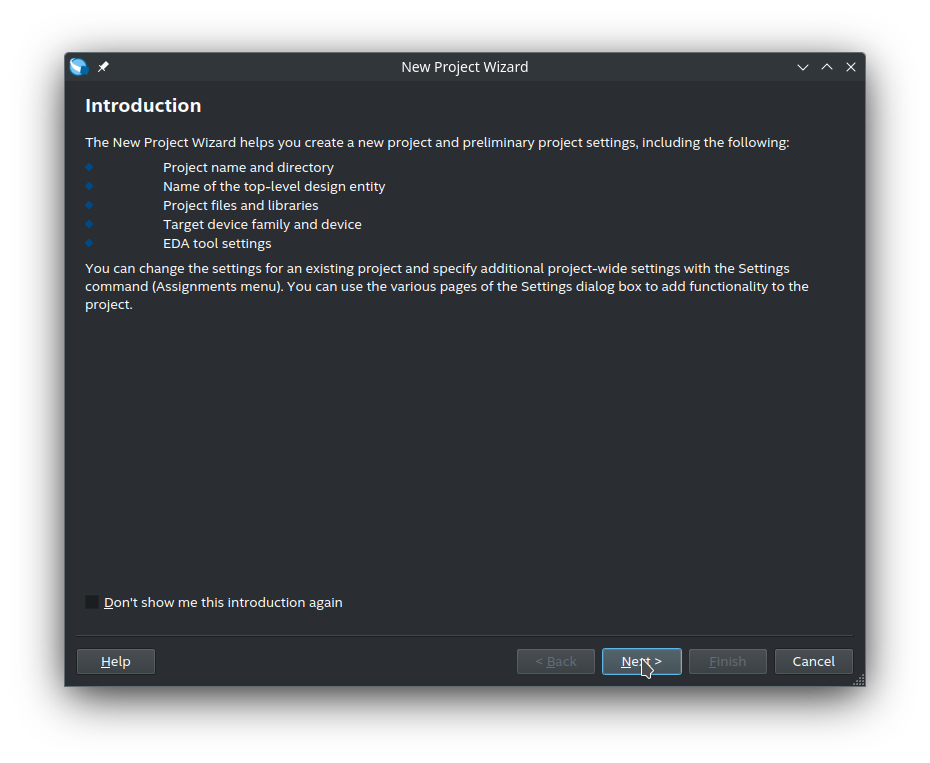The image size is (930, 763).
Task: Click the diamond bullet beside top-level design entity
Action: point(89,186)
